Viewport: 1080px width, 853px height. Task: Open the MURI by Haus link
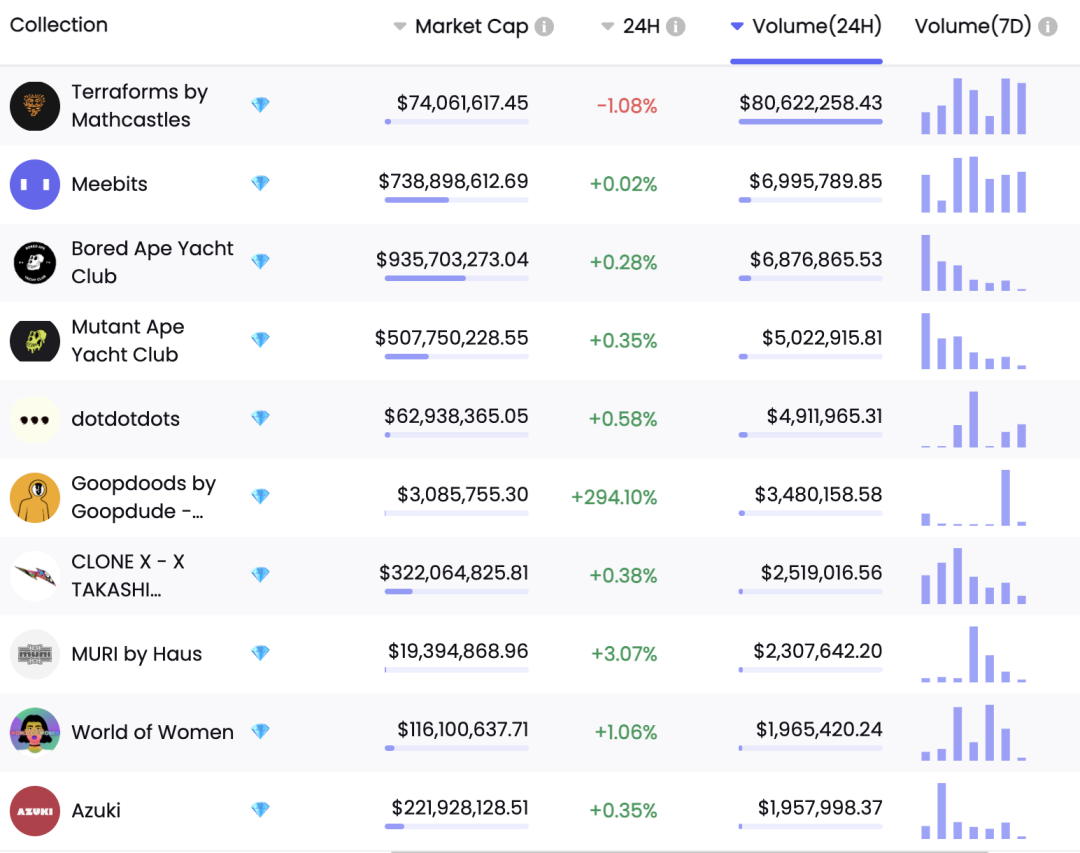(136, 654)
